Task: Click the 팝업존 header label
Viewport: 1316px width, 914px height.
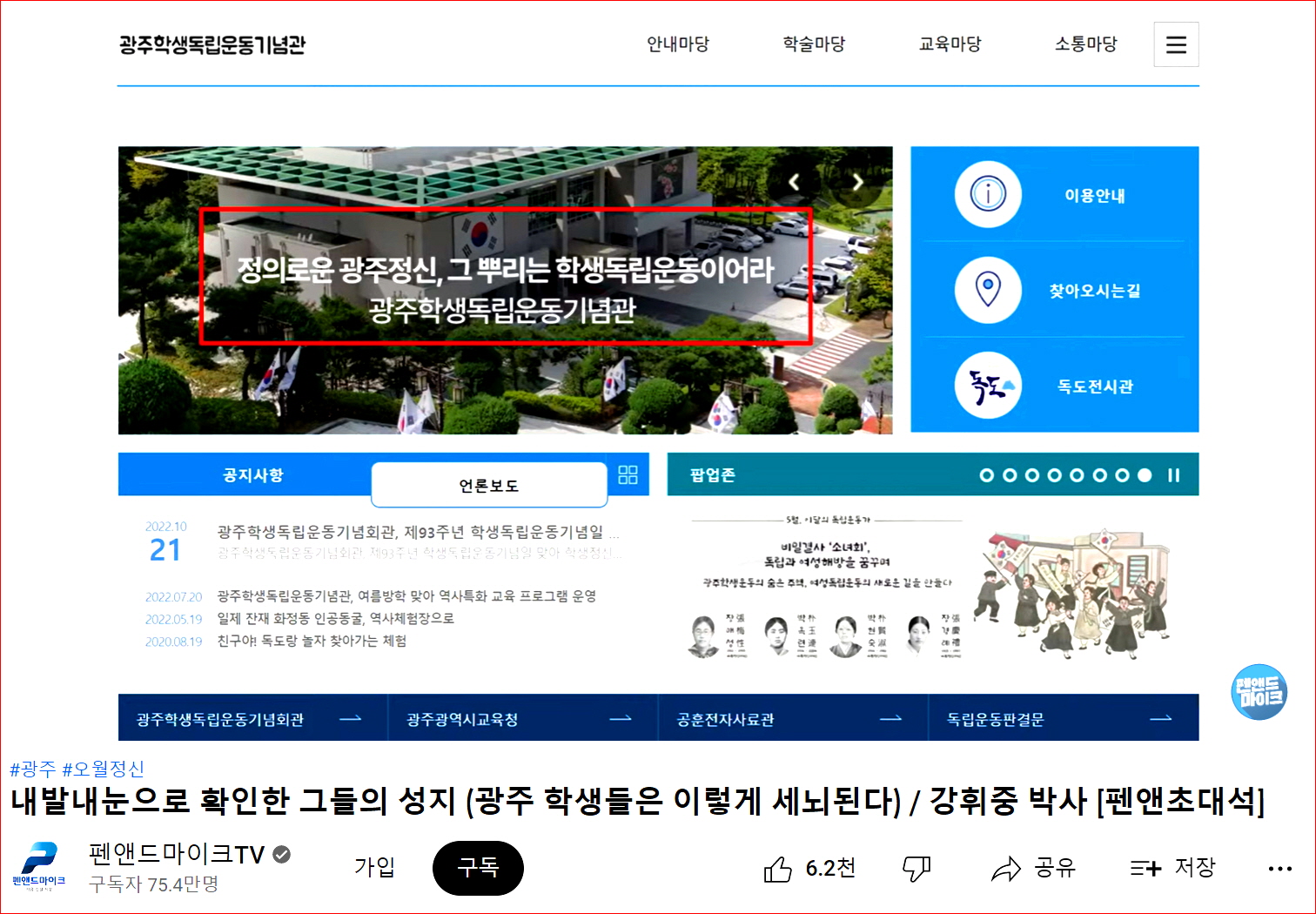Action: point(713,475)
